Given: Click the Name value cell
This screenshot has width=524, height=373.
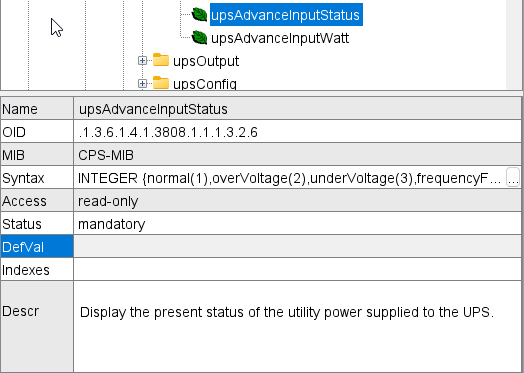Looking at the screenshot, I should pyautogui.click(x=297, y=109).
